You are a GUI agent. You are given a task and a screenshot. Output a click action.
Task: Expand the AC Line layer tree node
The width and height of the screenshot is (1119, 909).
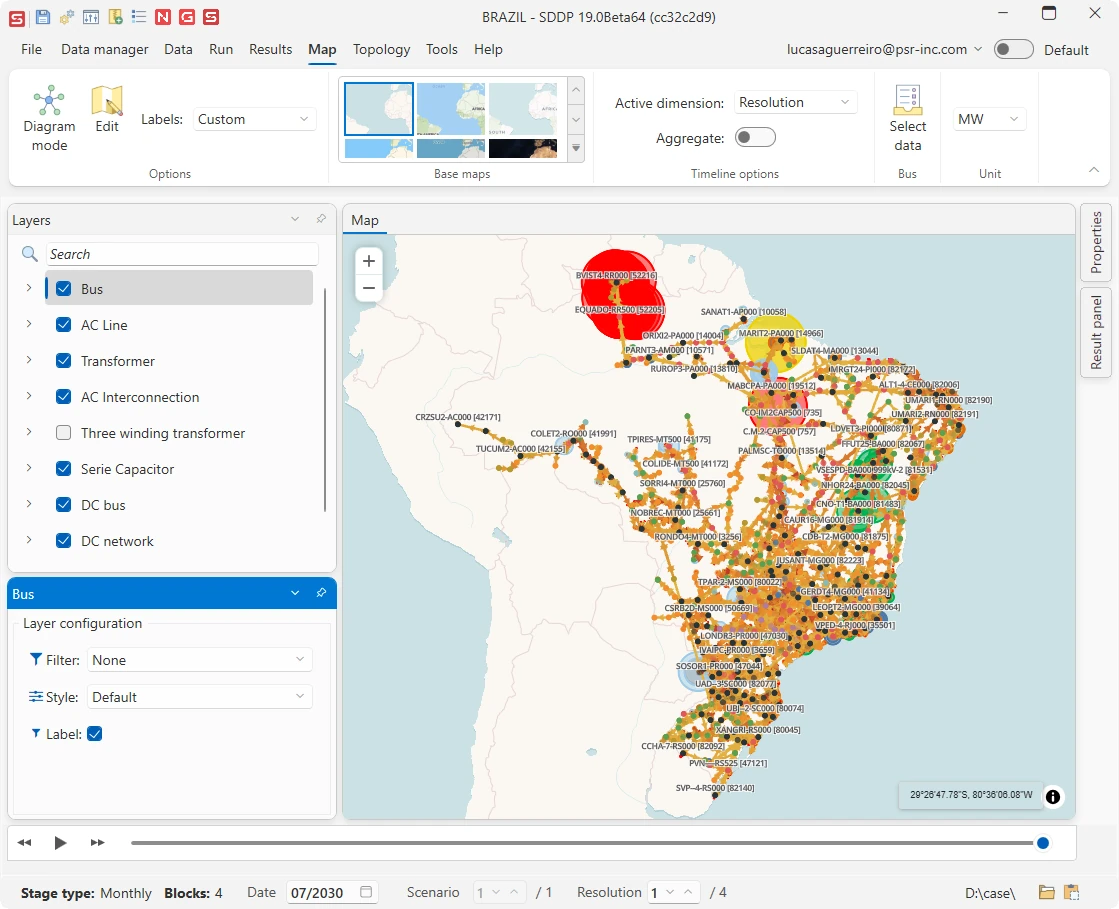click(29, 324)
